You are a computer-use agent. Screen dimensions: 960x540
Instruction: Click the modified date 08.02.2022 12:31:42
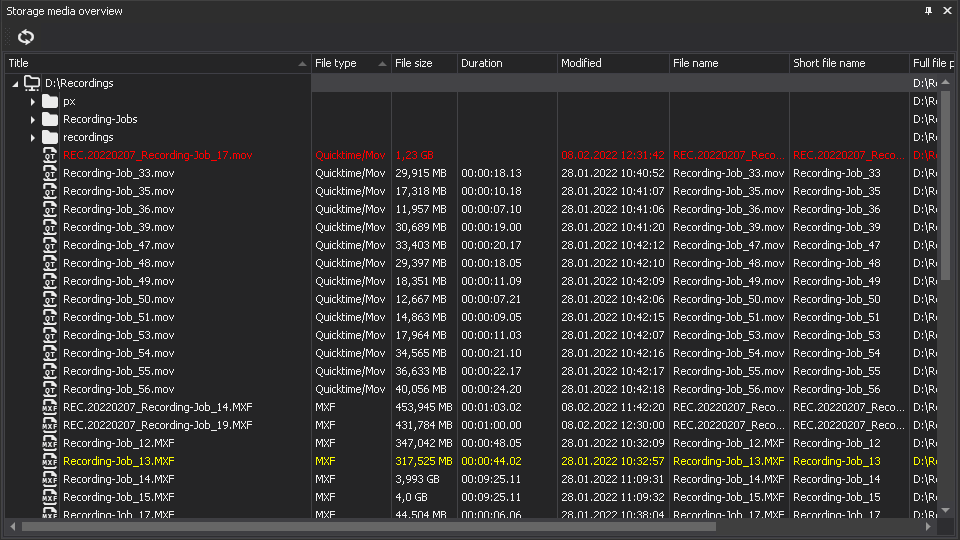(613, 156)
